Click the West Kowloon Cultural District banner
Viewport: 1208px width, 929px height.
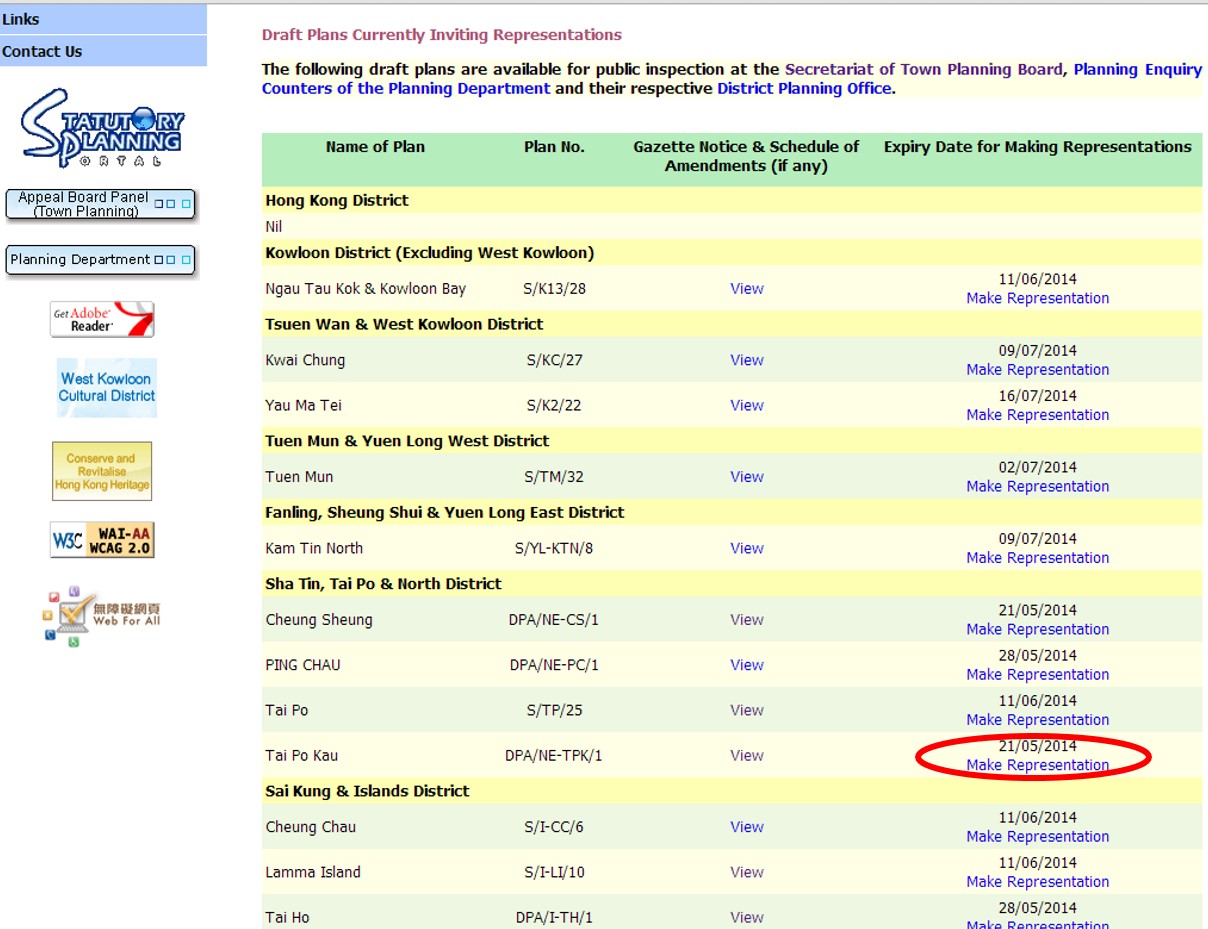pos(107,387)
